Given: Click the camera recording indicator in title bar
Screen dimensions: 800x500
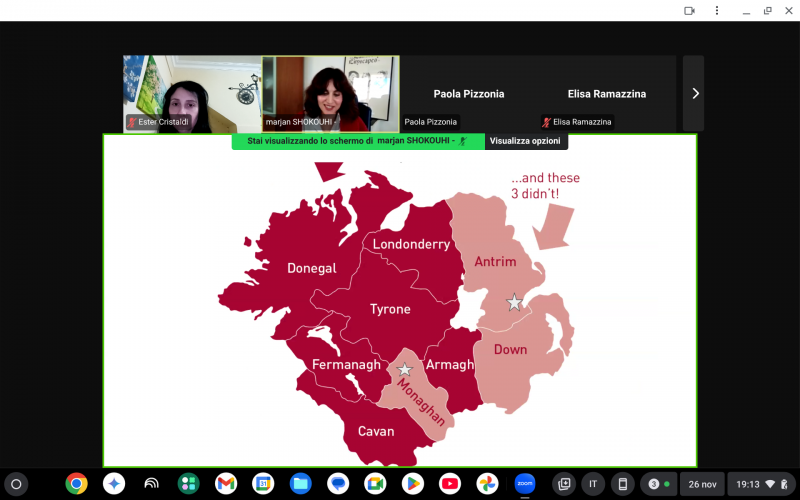Looking at the screenshot, I should point(689,10).
